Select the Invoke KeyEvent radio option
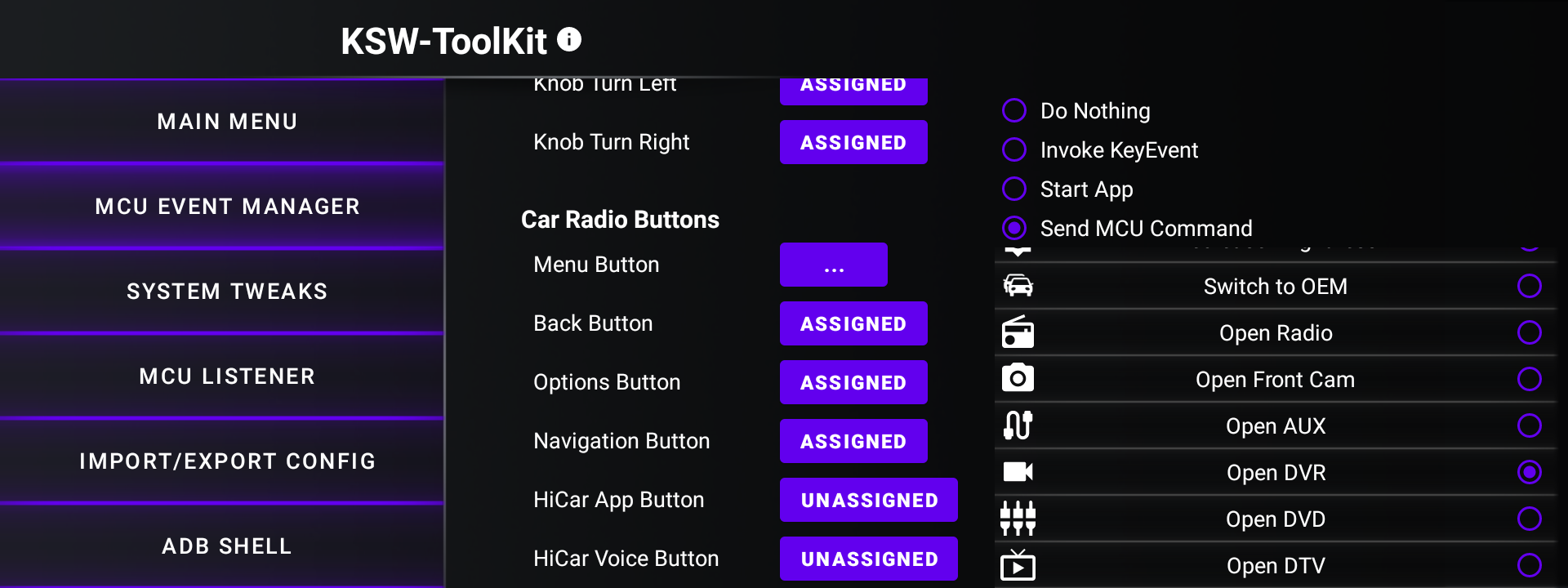The image size is (1568, 588). (x=1014, y=149)
